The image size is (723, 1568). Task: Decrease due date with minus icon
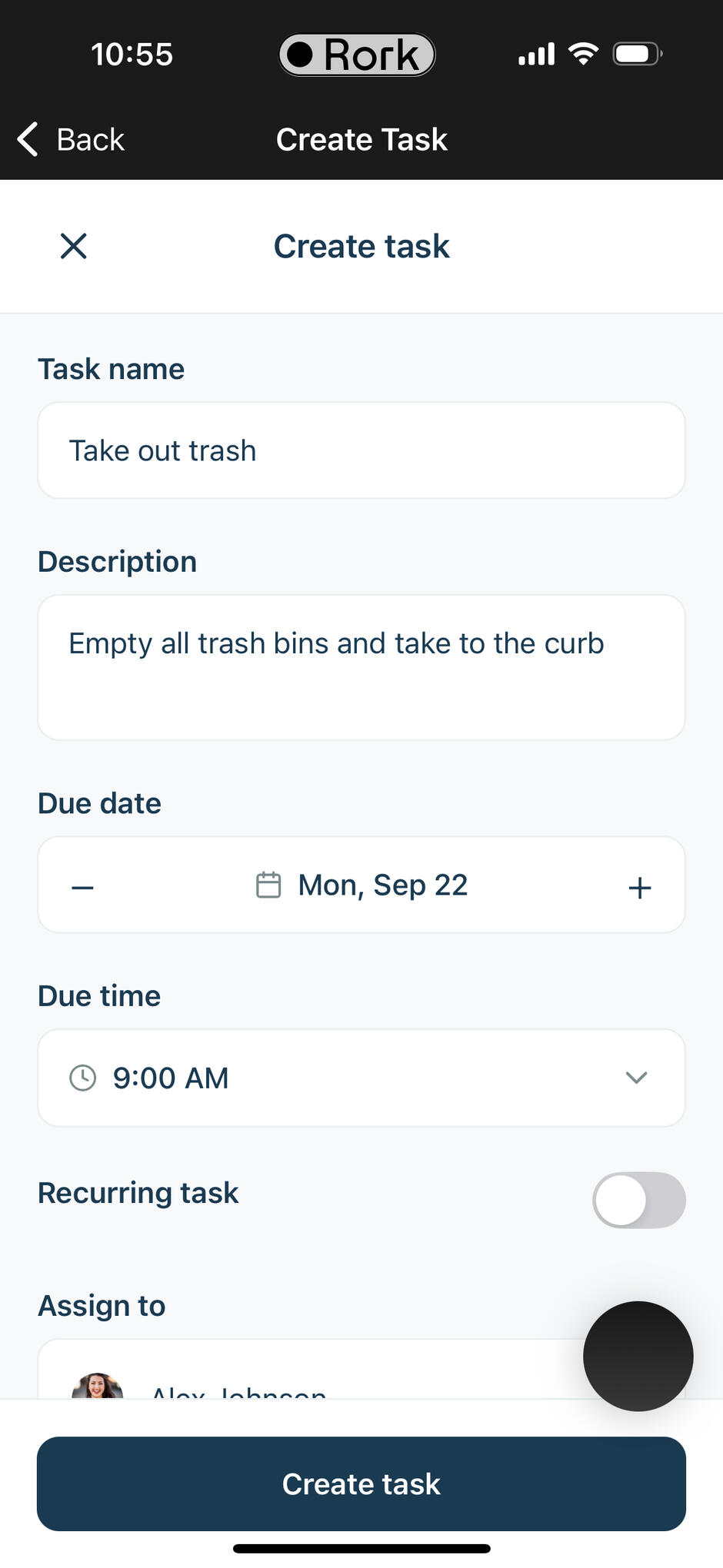point(82,888)
